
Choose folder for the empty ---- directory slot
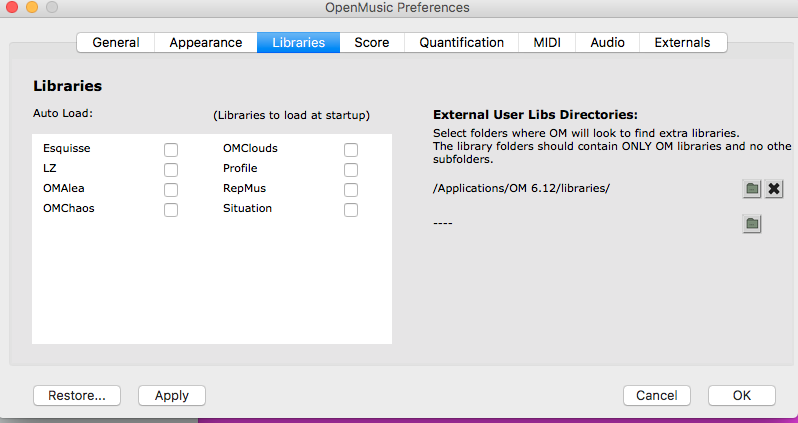tap(752, 223)
